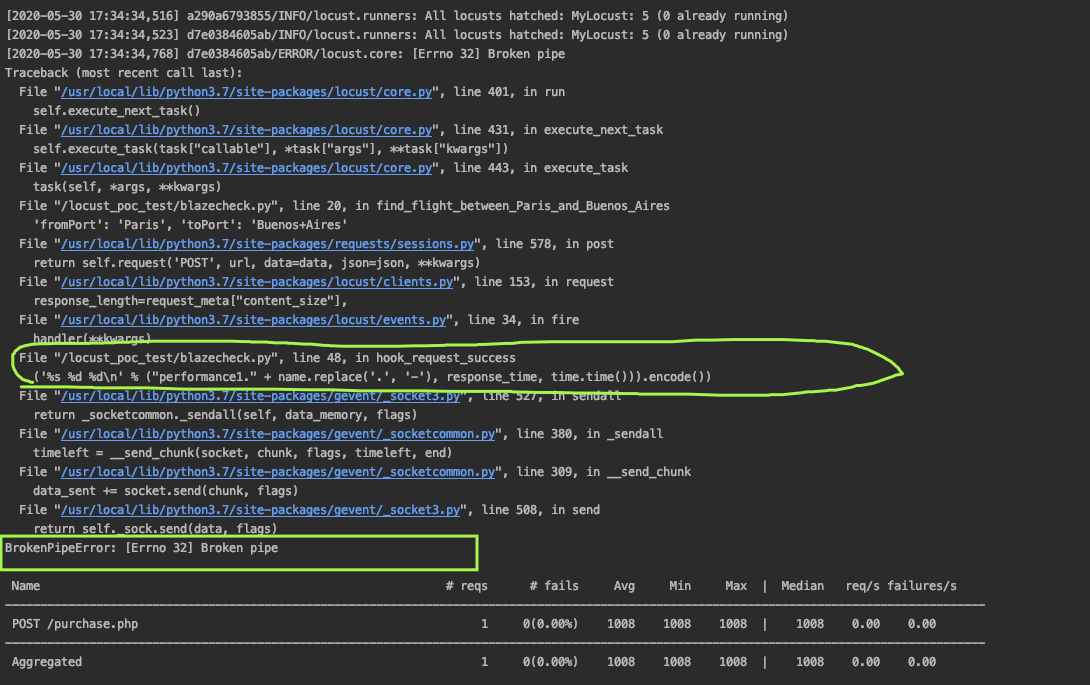Click the a290a6793855 locusts hatched log line
This screenshot has height=685, width=1090.
pyautogui.click(x=397, y=16)
